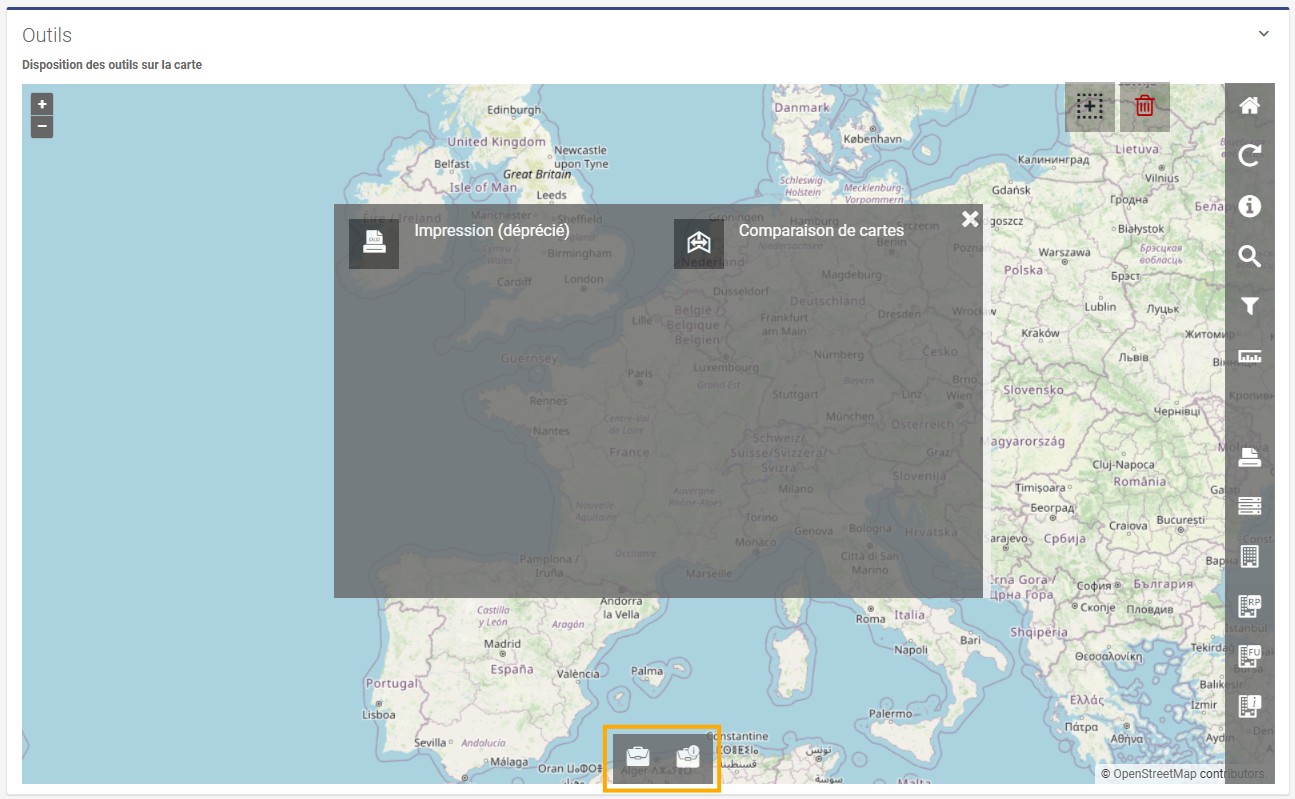This screenshot has height=799, width=1295.
Task: Click the refresh arrow icon
Action: [1249, 156]
